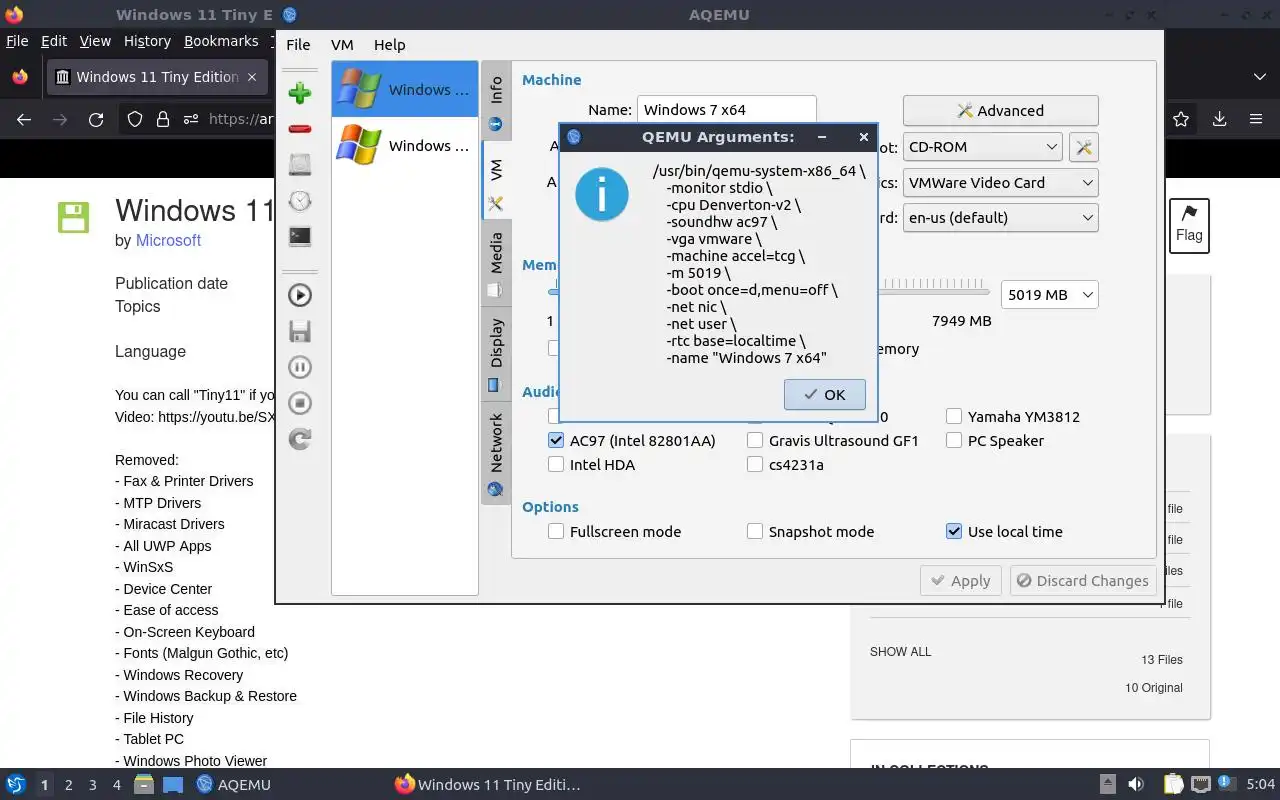Click SHOW ALL files link

pyautogui.click(x=900, y=652)
